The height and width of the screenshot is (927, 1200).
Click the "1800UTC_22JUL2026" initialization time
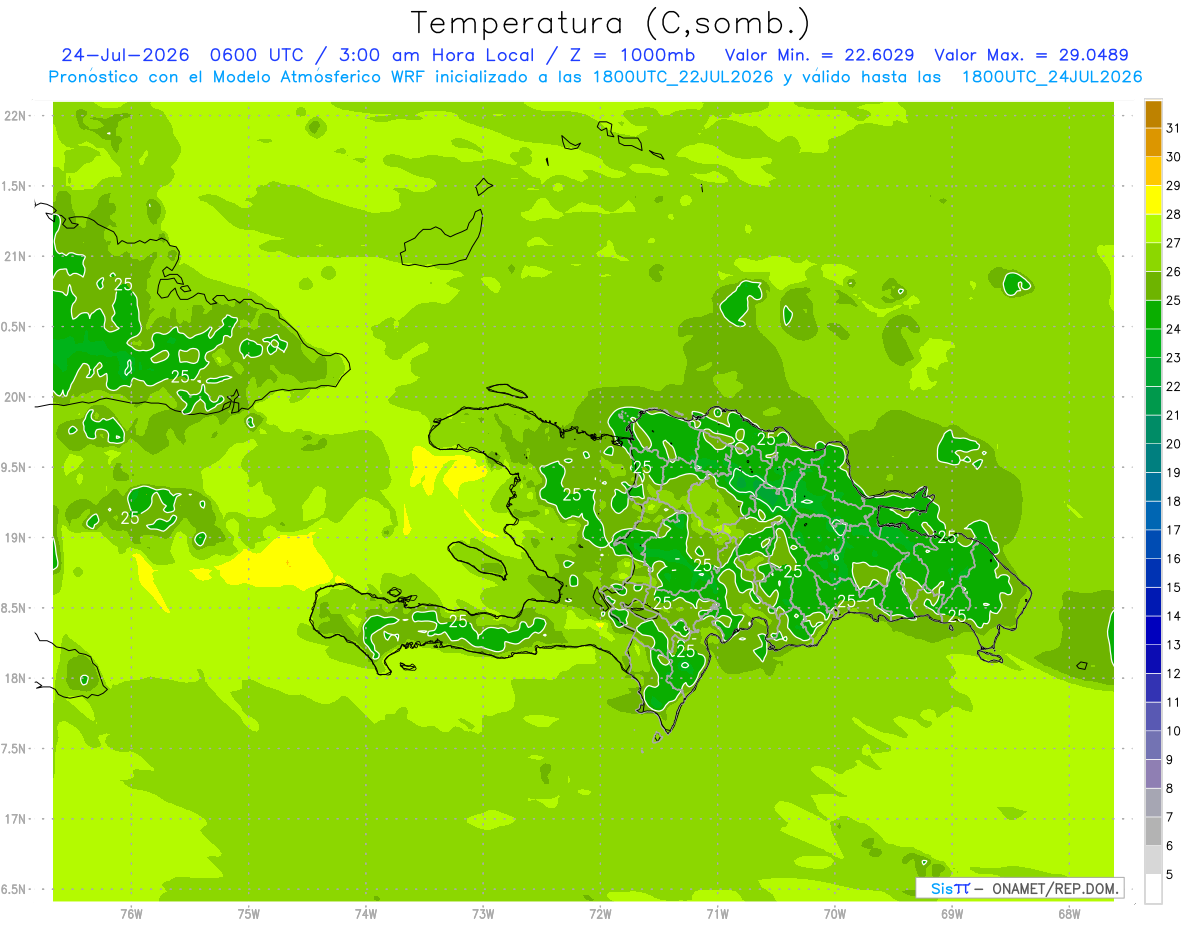682,77
